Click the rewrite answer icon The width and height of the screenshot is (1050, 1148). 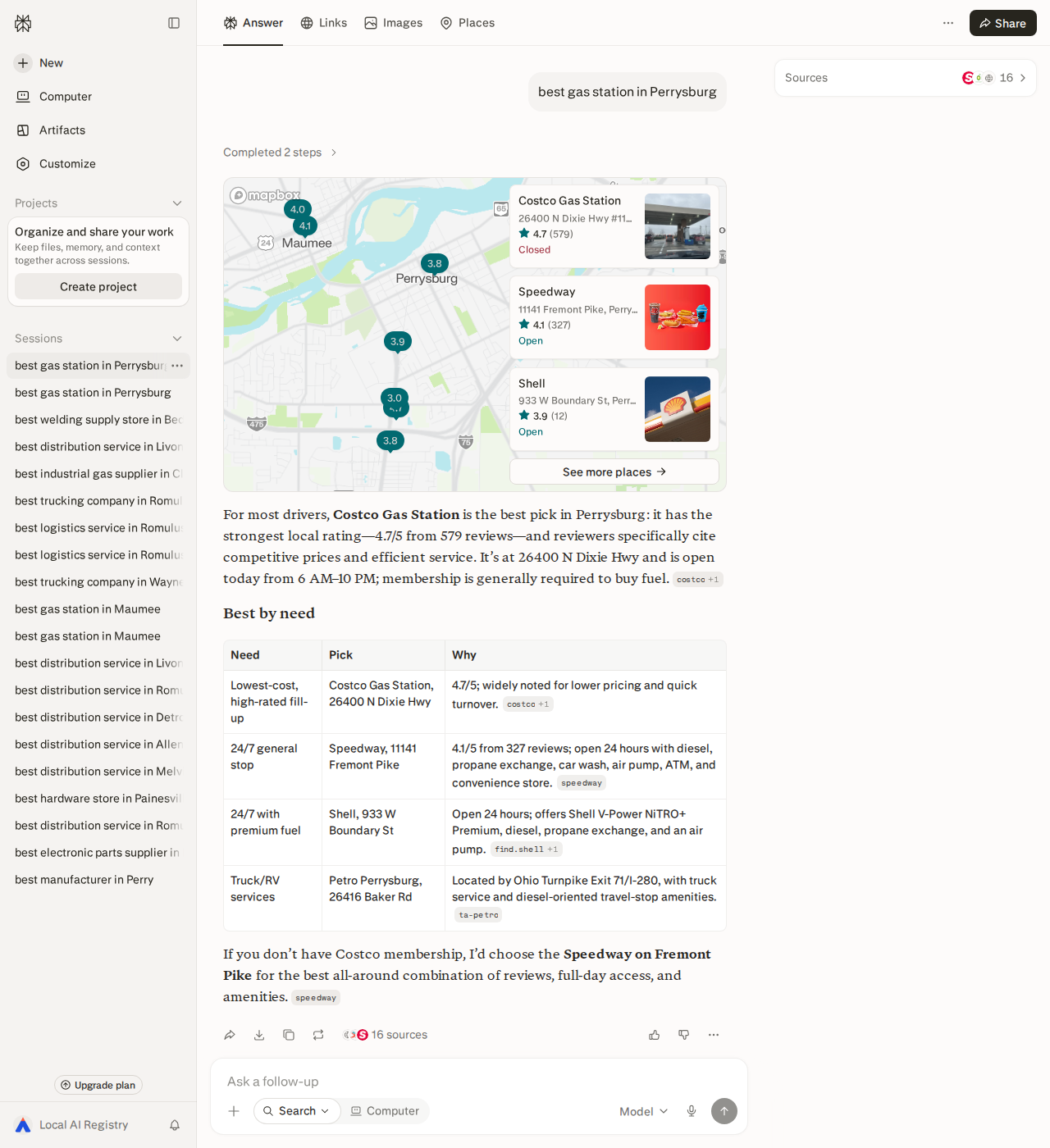click(x=318, y=1035)
